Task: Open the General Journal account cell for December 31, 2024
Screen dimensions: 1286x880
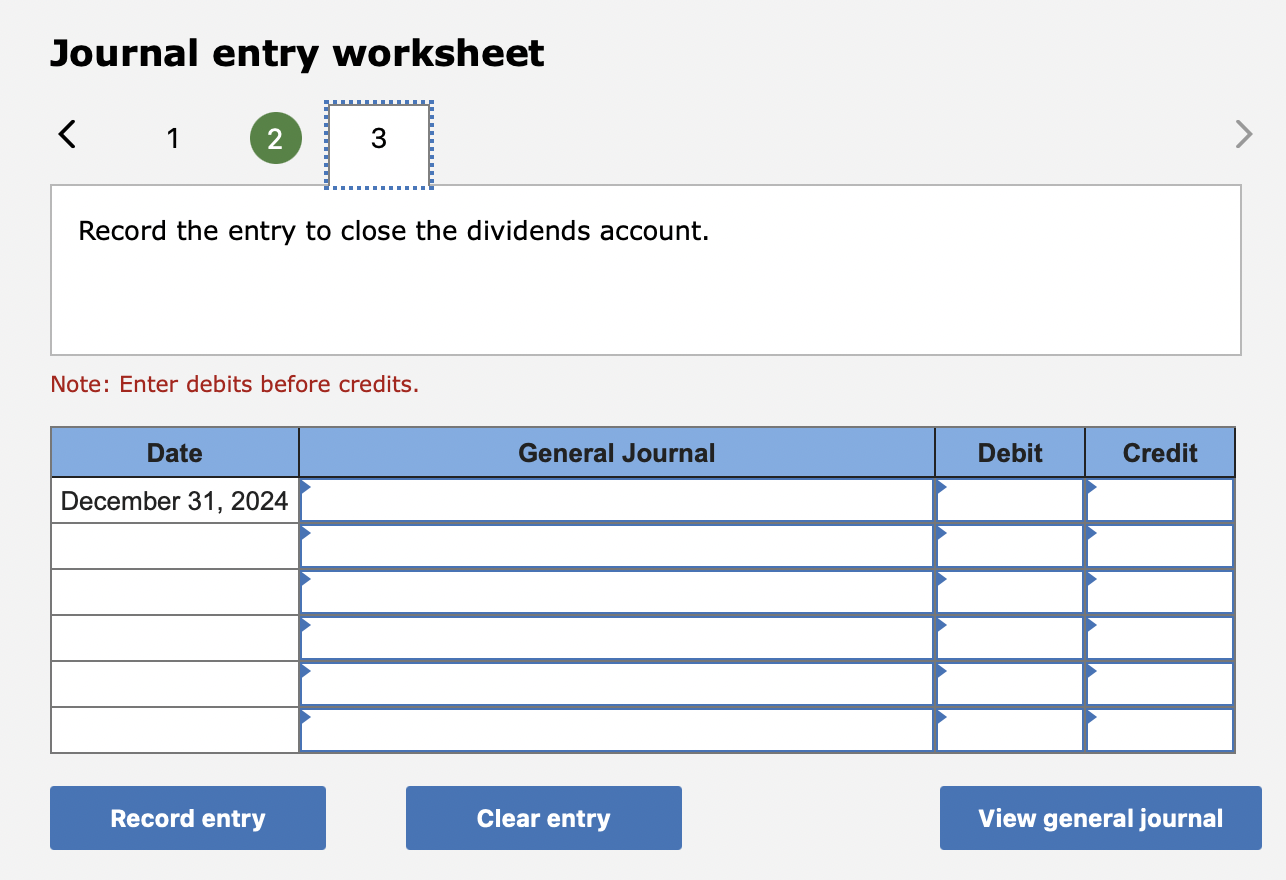Action: pos(617,500)
